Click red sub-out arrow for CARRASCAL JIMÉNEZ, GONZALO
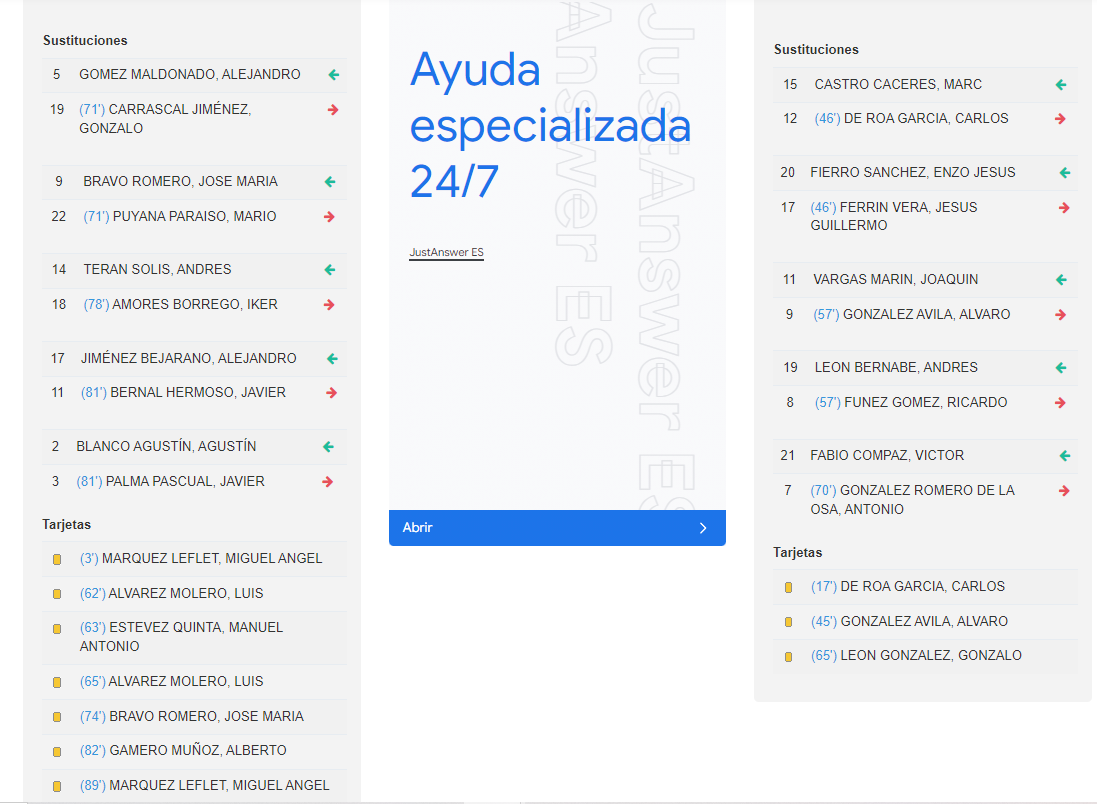Screen dimensions: 1097x804 coord(333,110)
